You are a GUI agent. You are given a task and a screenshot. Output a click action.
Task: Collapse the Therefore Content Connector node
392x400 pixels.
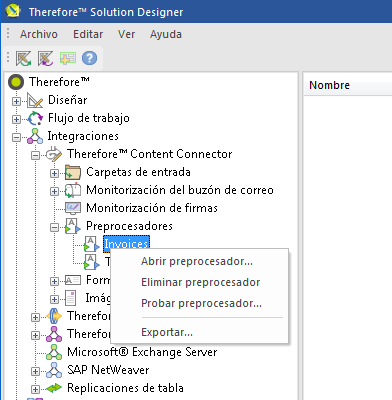[35, 155]
